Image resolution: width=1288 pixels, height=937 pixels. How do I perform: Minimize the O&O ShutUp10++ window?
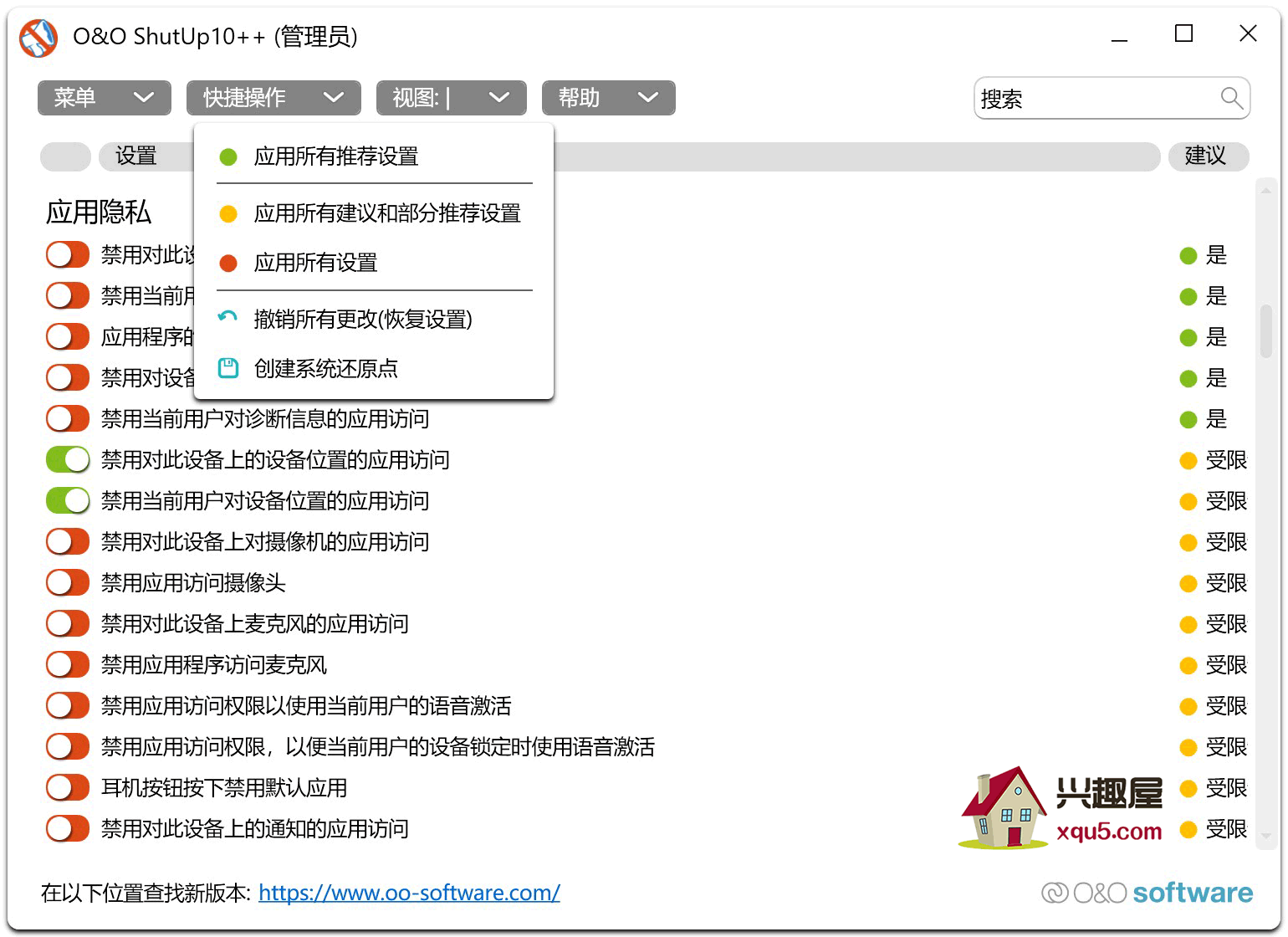tap(1119, 35)
